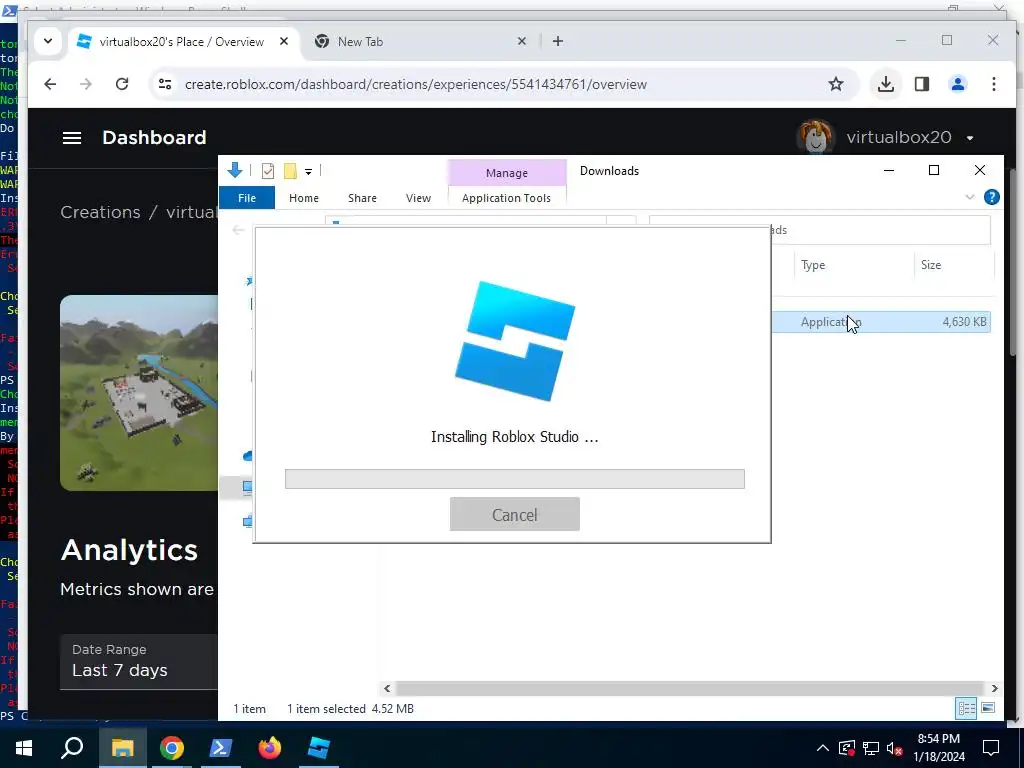
Task: Click the Properties quick access icon
Action: pyautogui.click(x=268, y=171)
